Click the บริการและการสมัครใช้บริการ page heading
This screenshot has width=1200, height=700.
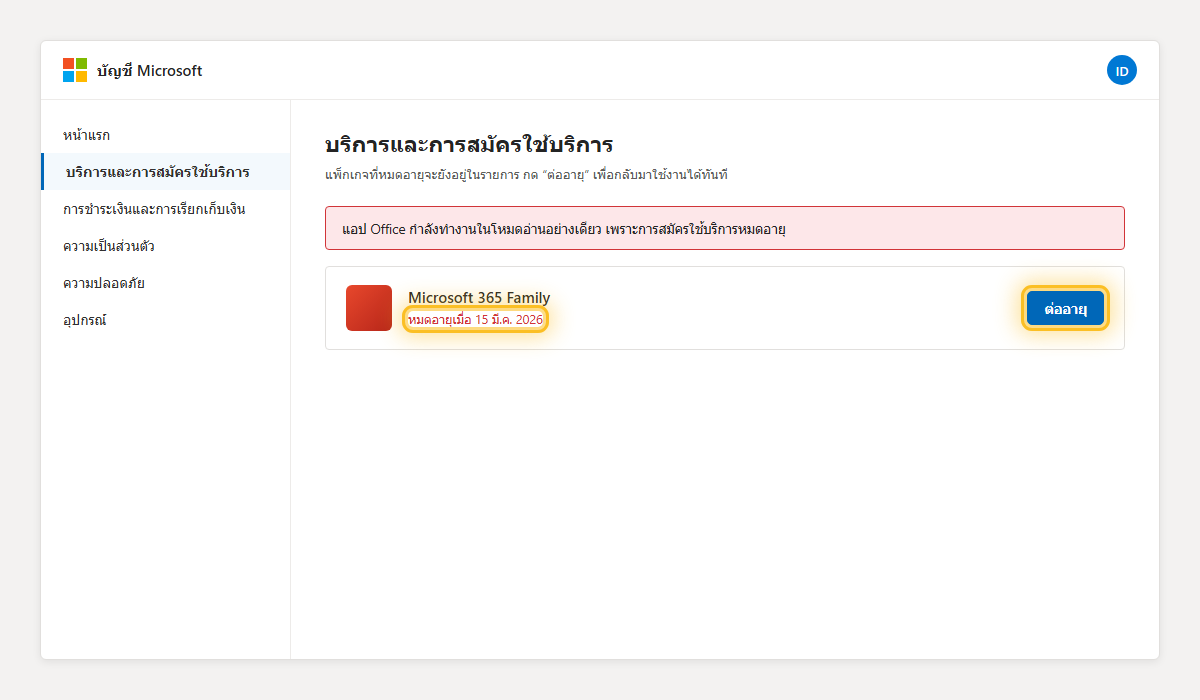[469, 144]
